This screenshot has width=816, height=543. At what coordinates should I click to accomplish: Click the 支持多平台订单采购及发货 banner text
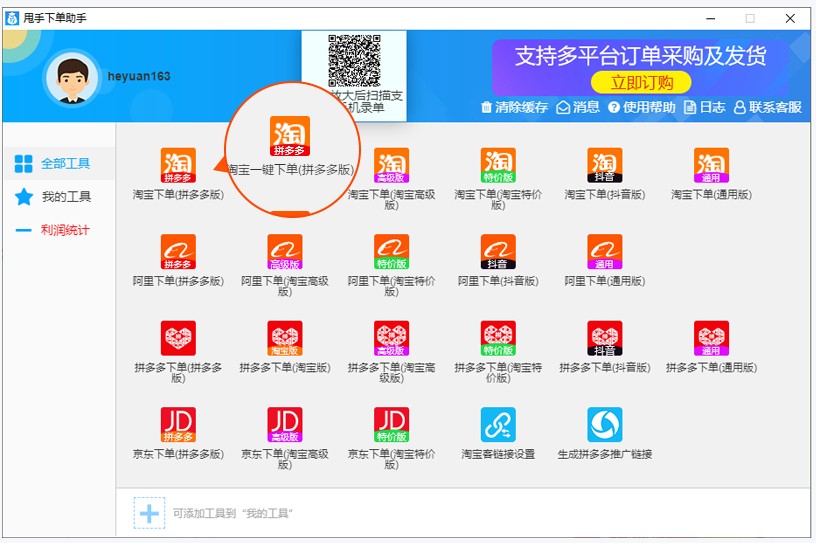641,56
